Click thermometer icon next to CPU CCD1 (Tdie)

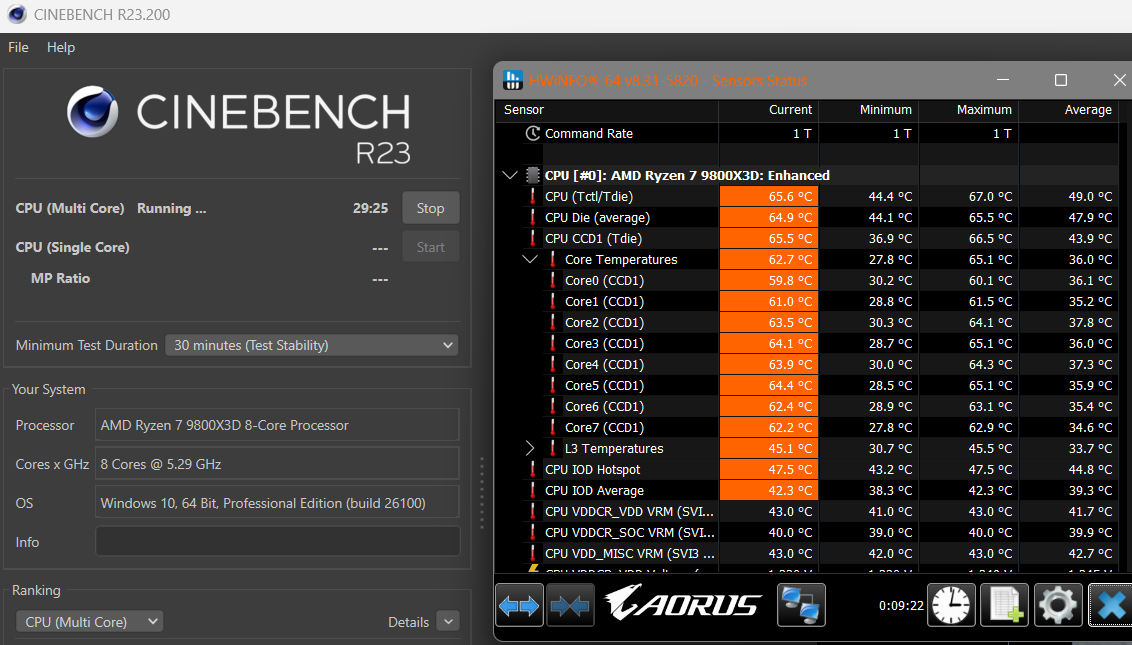(533, 238)
